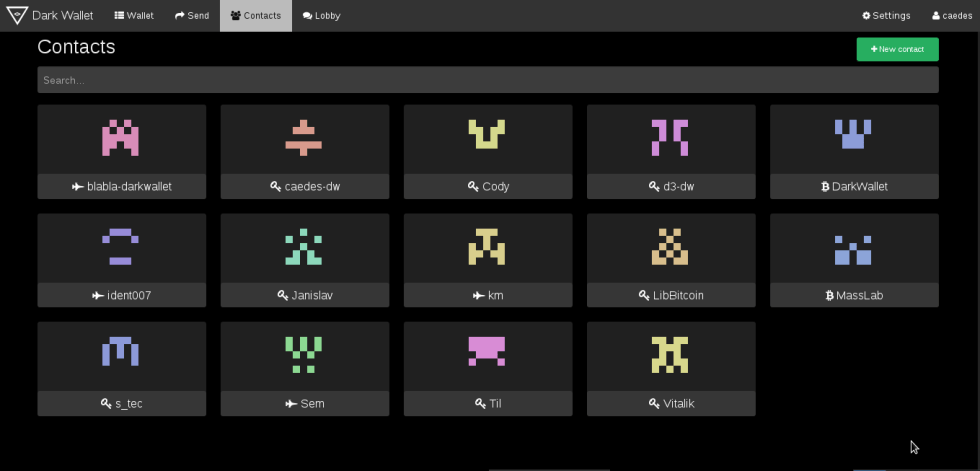This screenshot has height=471, width=980.
Task: Click the ident007 contact name
Action: 121,295
